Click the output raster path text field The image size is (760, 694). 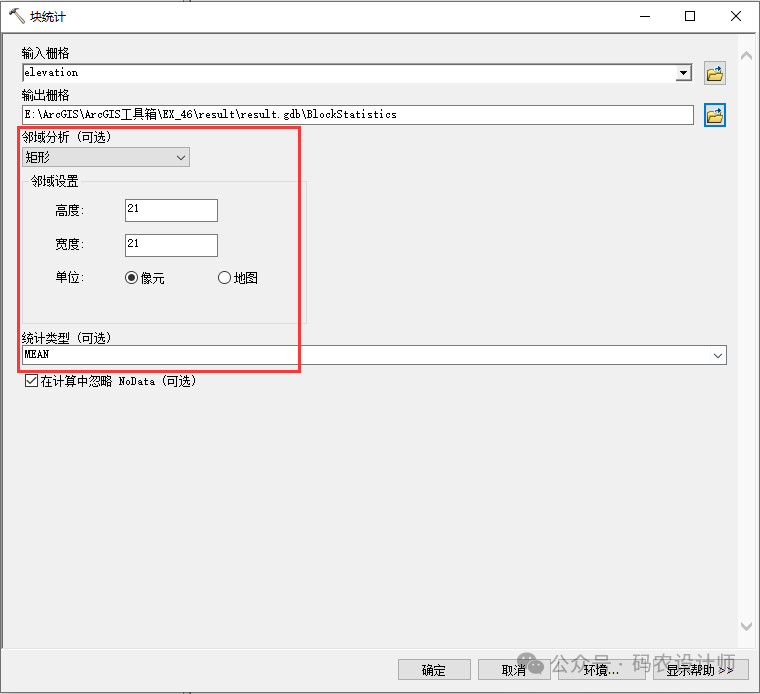point(357,115)
